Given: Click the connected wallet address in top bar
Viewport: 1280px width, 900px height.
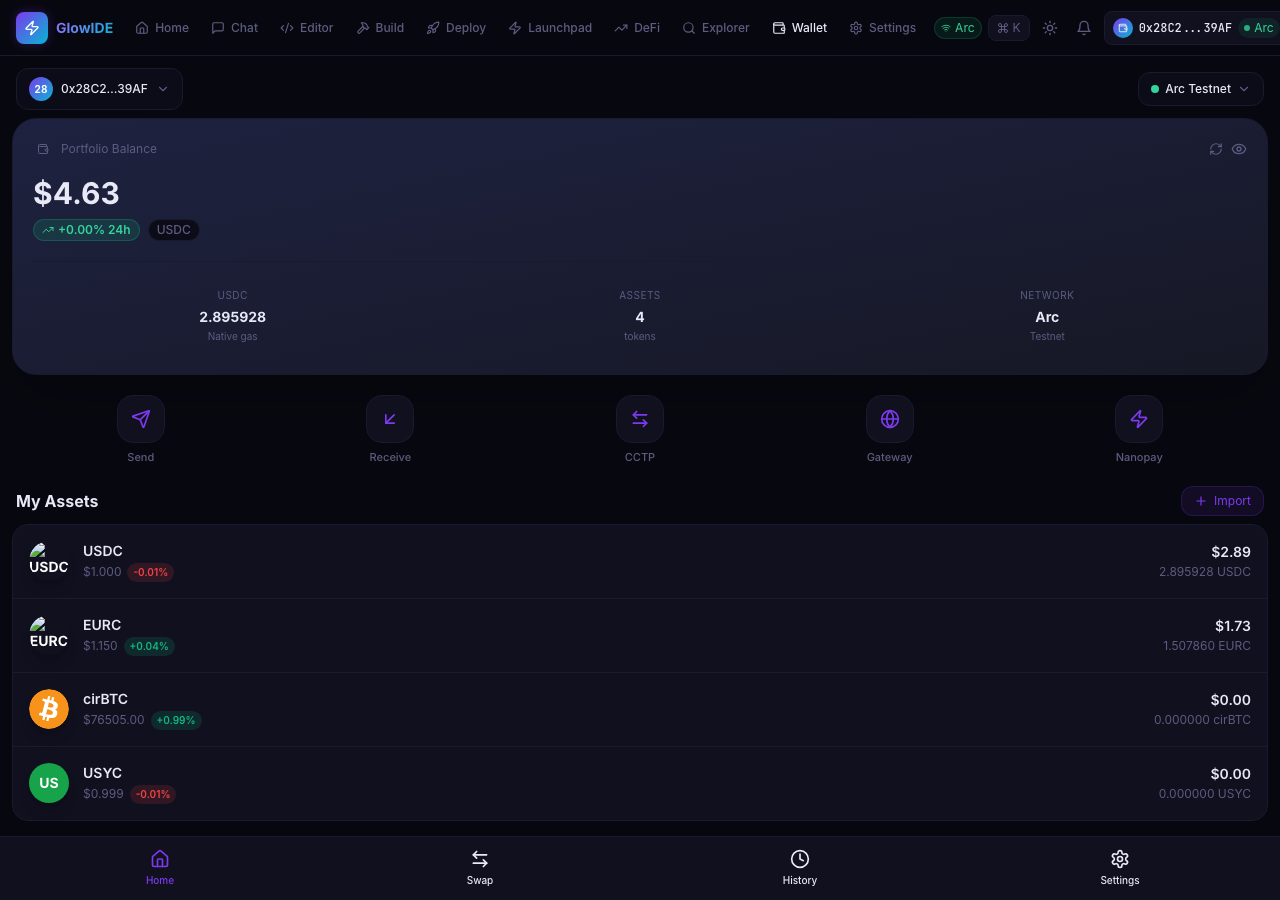Looking at the screenshot, I should coord(1185,28).
